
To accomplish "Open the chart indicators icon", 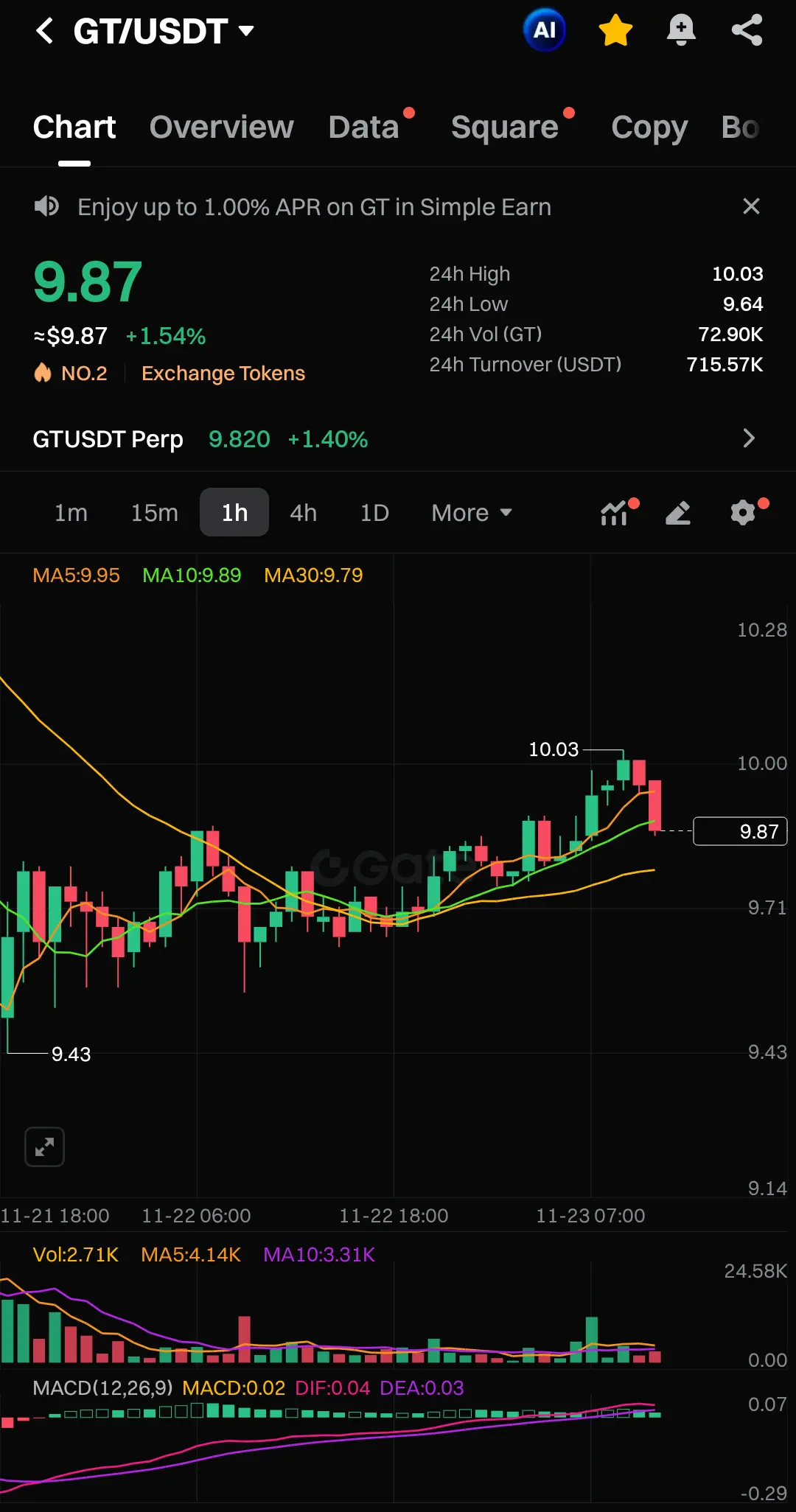I will pyautogui.click(x=615, y=513).
